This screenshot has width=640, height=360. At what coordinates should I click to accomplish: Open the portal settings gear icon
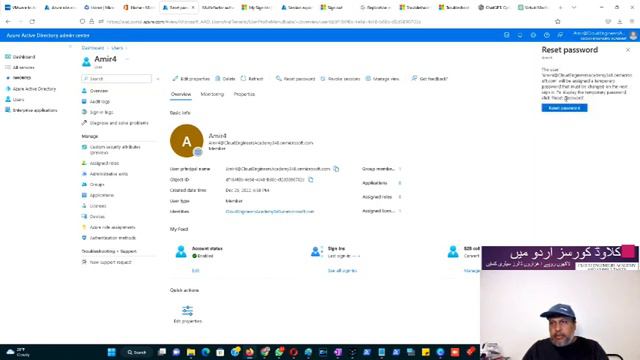(533, 36)
